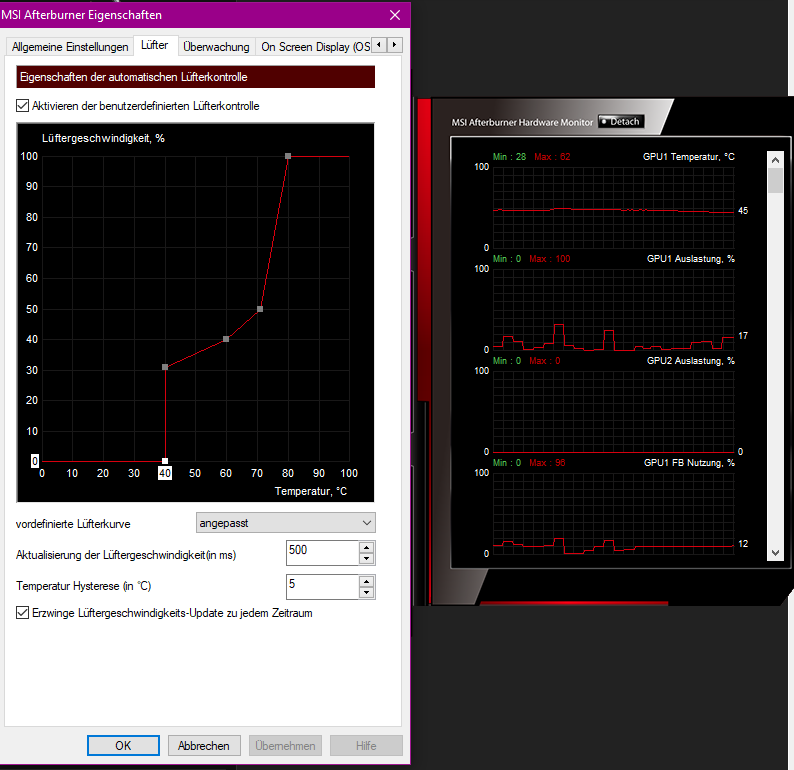Click the GPU1 Temperatur graph label
This screenshot has height=770, width=794.
pyautogui.click(x=689, y=157)
